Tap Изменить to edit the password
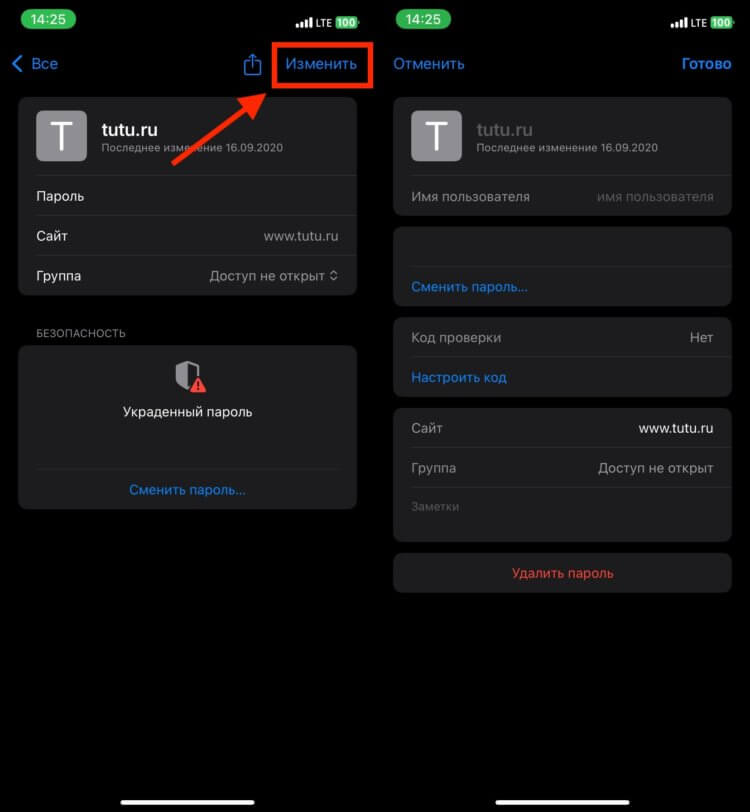Image resolution: width=750 pixels, height=812 pixels. pyautogui.click(x=321, y=64)
